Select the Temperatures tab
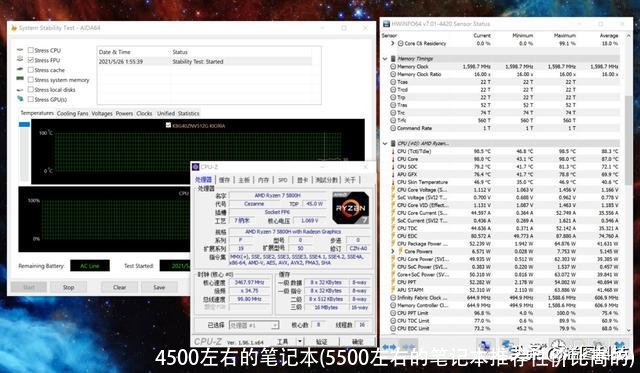 (37, 113)
